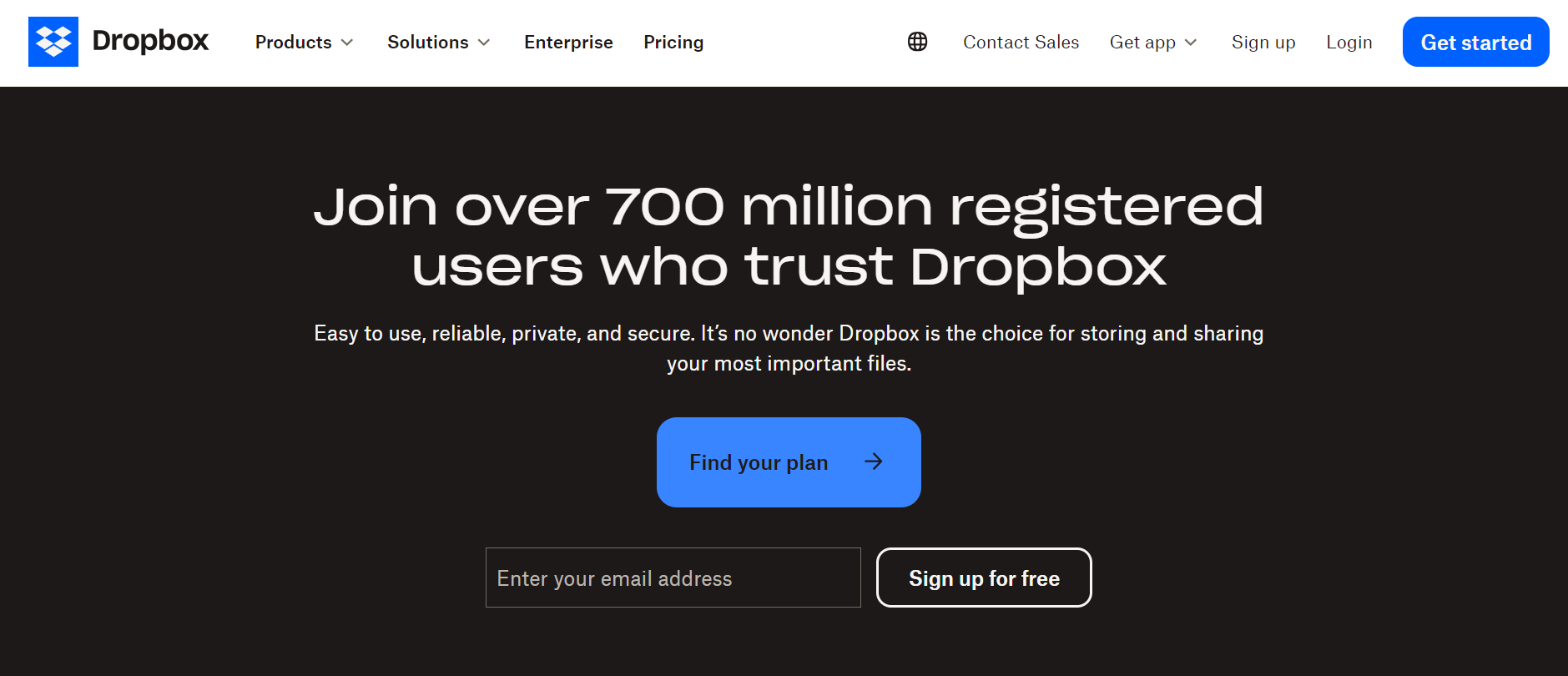
Task: Click the Sign up link in header
Action: (x=1263, y=42)
